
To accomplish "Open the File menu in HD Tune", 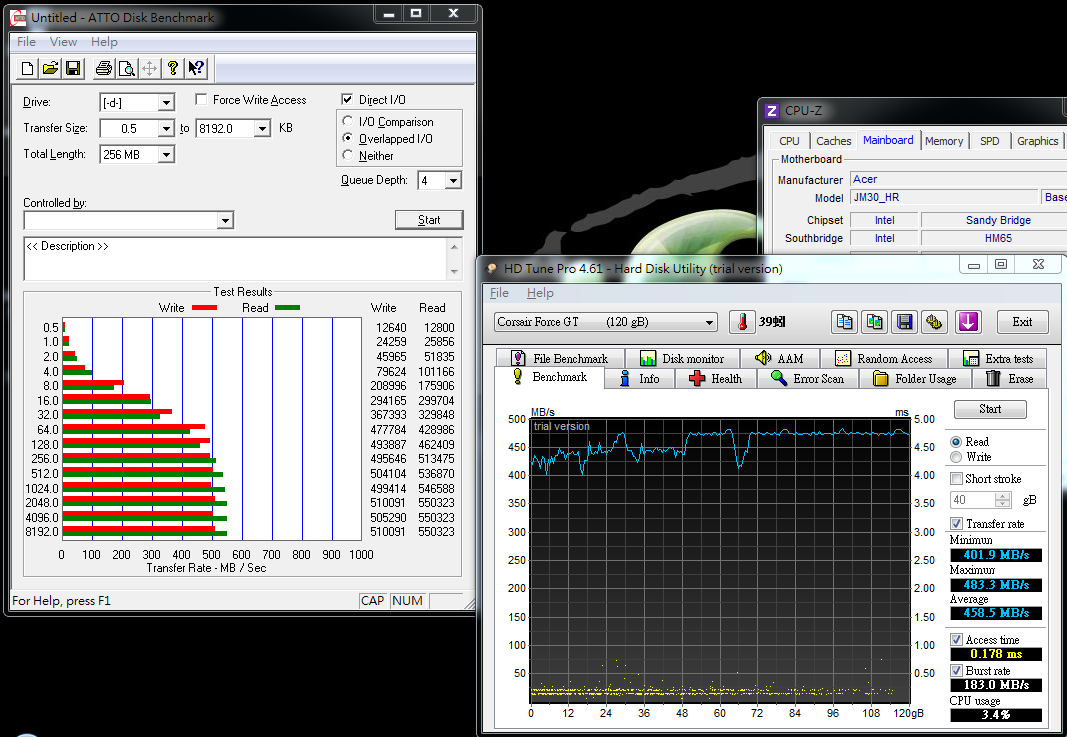I will pos(499,293).
